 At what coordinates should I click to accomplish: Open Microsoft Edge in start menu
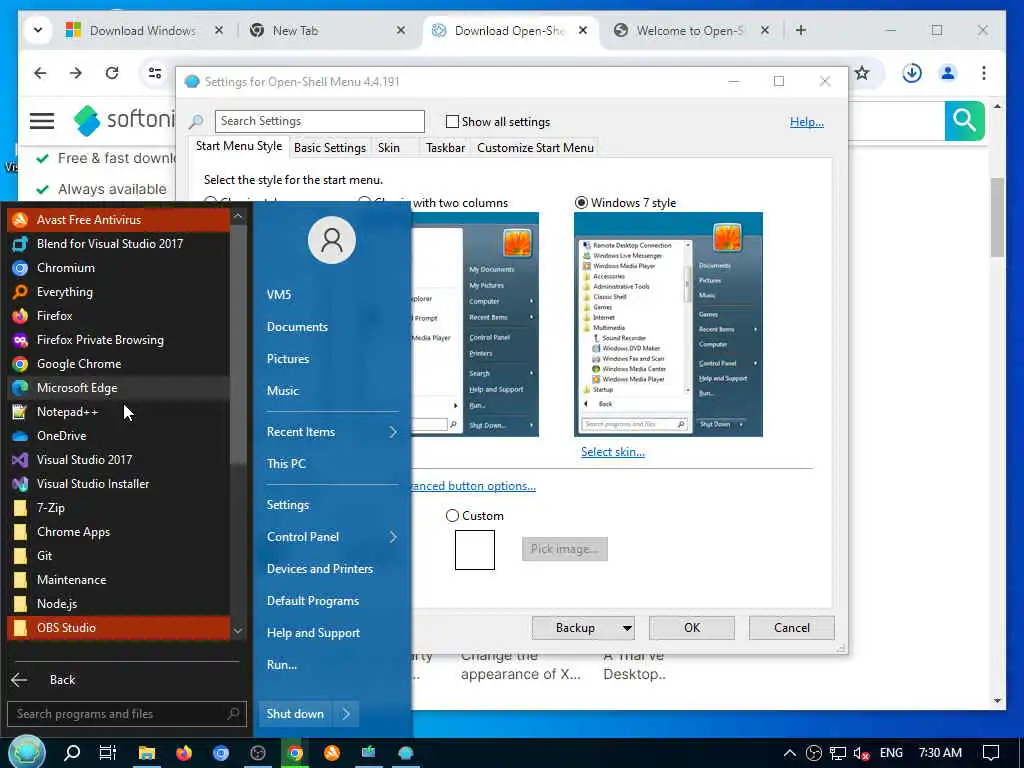[x=118, y=388]
